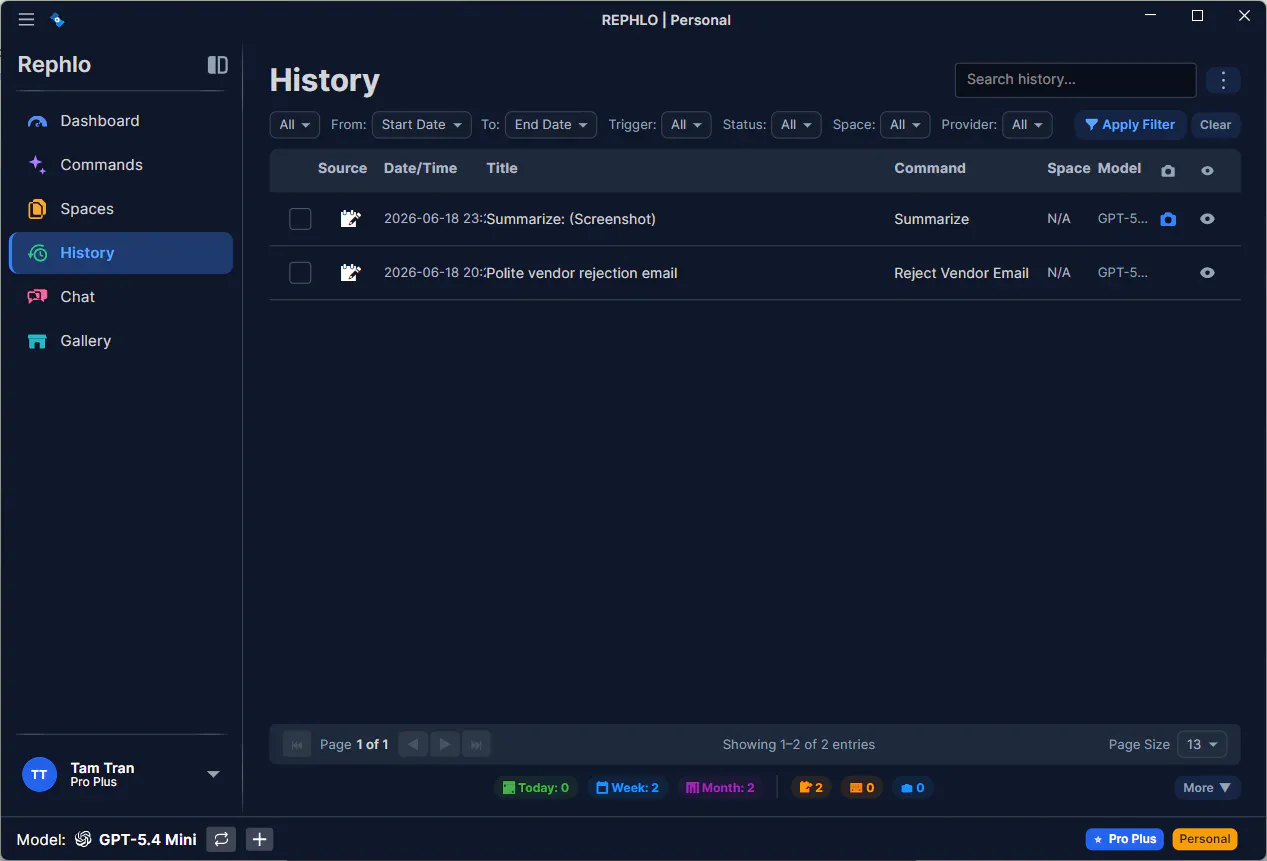Open the first All type filter dropdown
The image size is (1267, 861).
point(294,125)
